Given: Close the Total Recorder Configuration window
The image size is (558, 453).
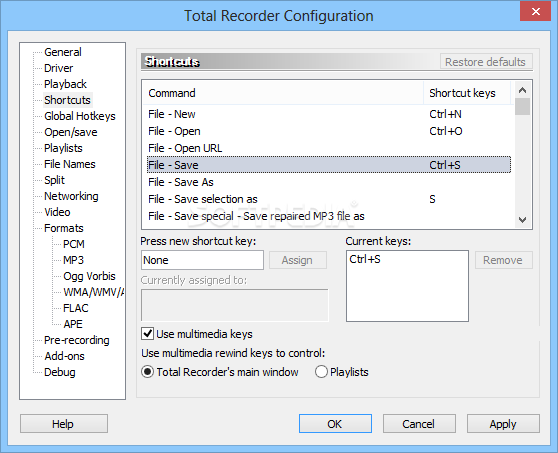Looking at the screenshot, I should 535,11.
